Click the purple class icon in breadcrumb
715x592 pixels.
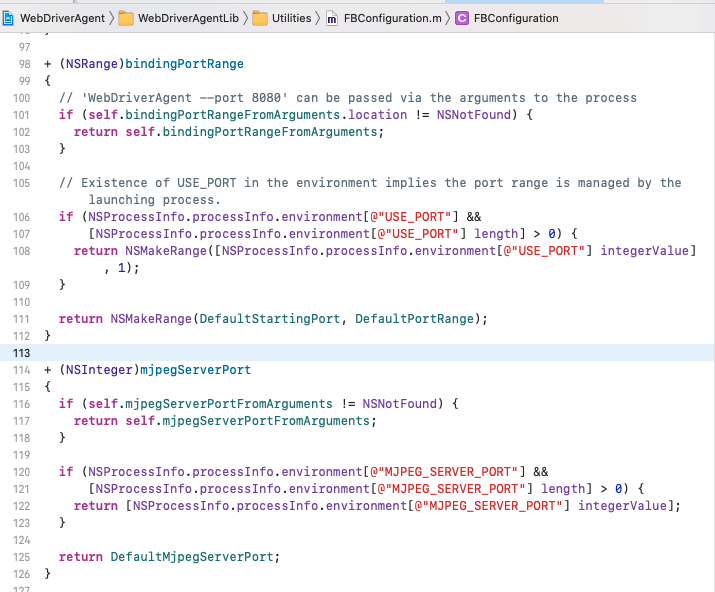point(461,18)
